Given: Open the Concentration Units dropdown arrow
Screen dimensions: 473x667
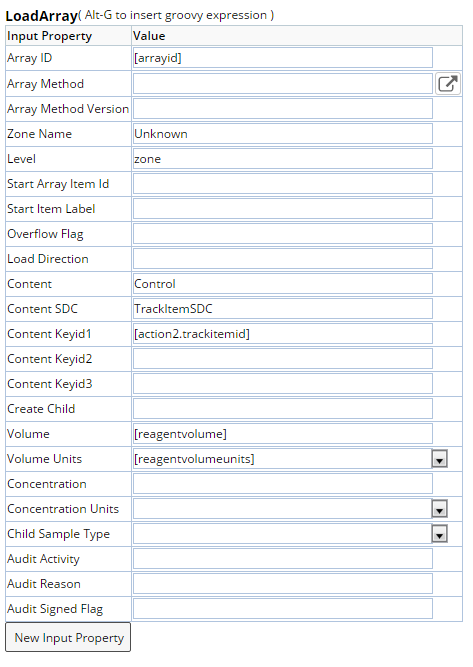Looking at the screenshot, I should click(x=439, y=509).
